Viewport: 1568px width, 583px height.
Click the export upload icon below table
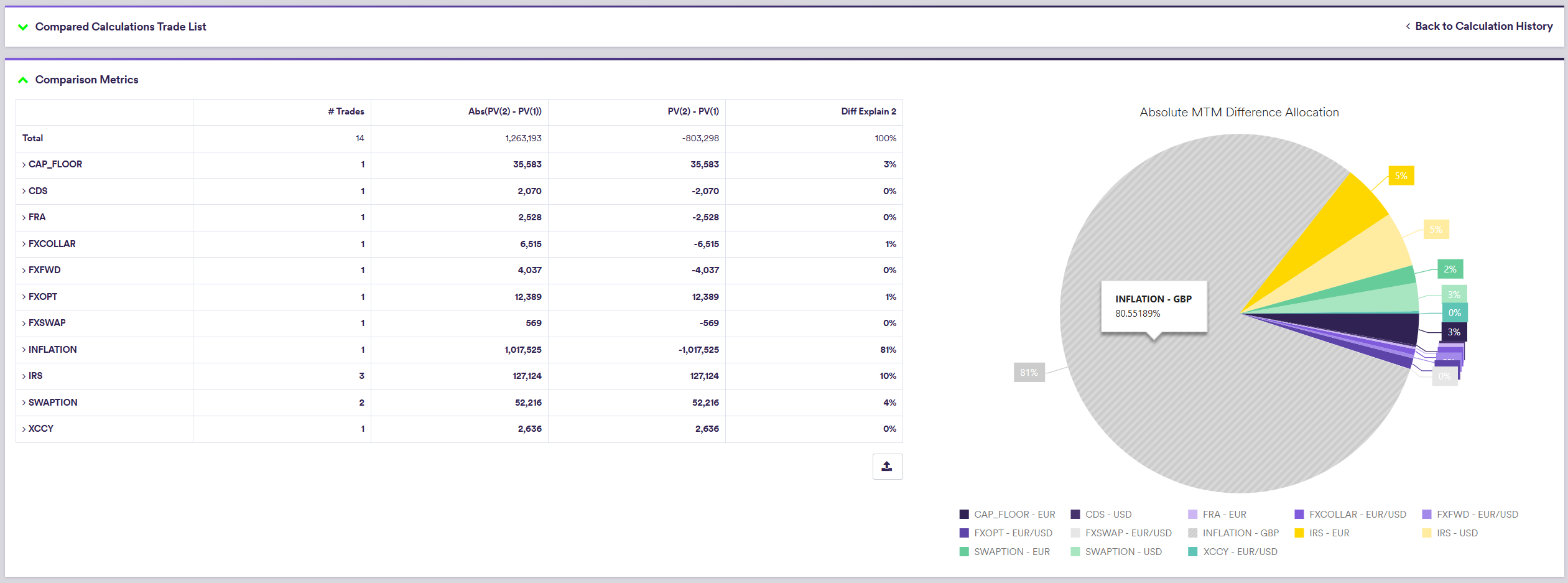[x=887, y=467]
